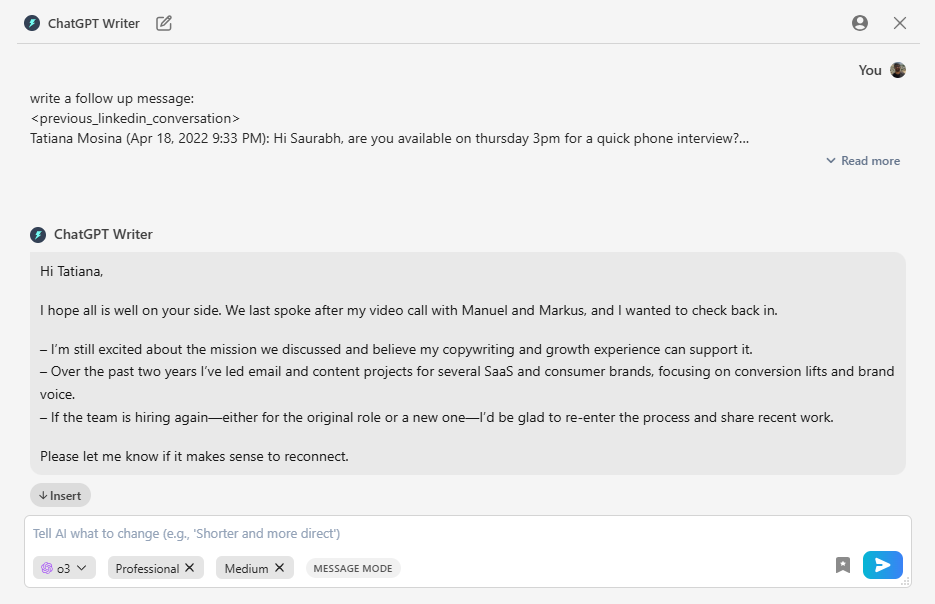
Task: Click the new chat compose icon
Action: tap(164, 23)
